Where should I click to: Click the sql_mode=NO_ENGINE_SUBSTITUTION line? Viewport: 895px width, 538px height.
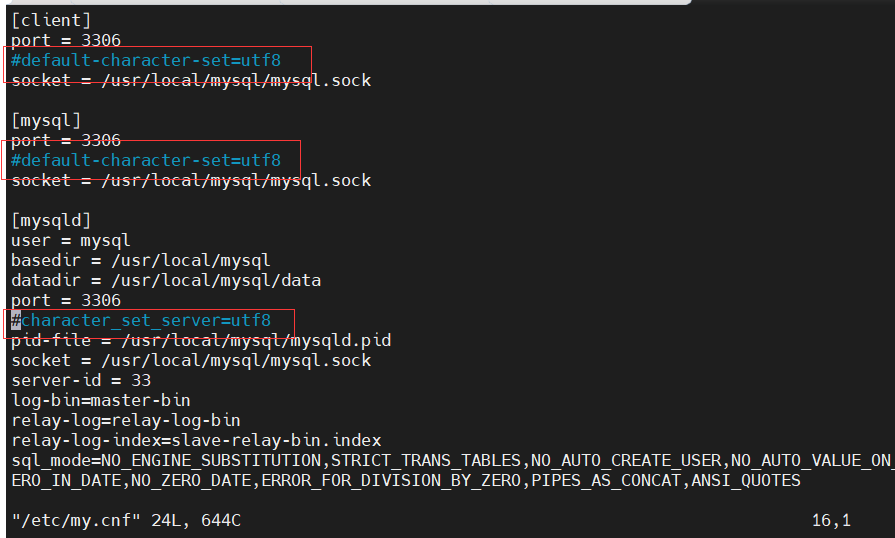(x=452, y=460)
